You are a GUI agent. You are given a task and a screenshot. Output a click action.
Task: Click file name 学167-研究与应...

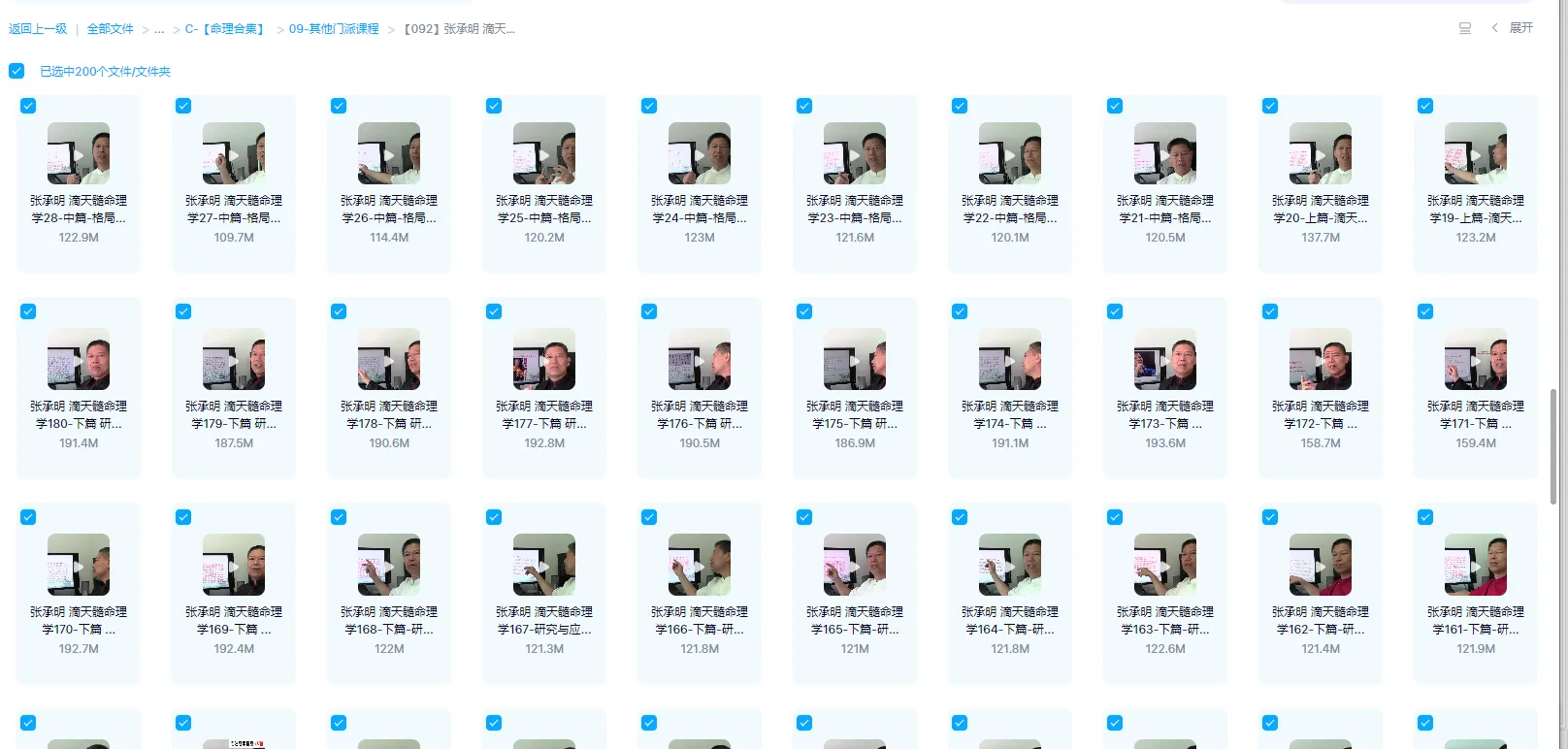click(544, 621)
